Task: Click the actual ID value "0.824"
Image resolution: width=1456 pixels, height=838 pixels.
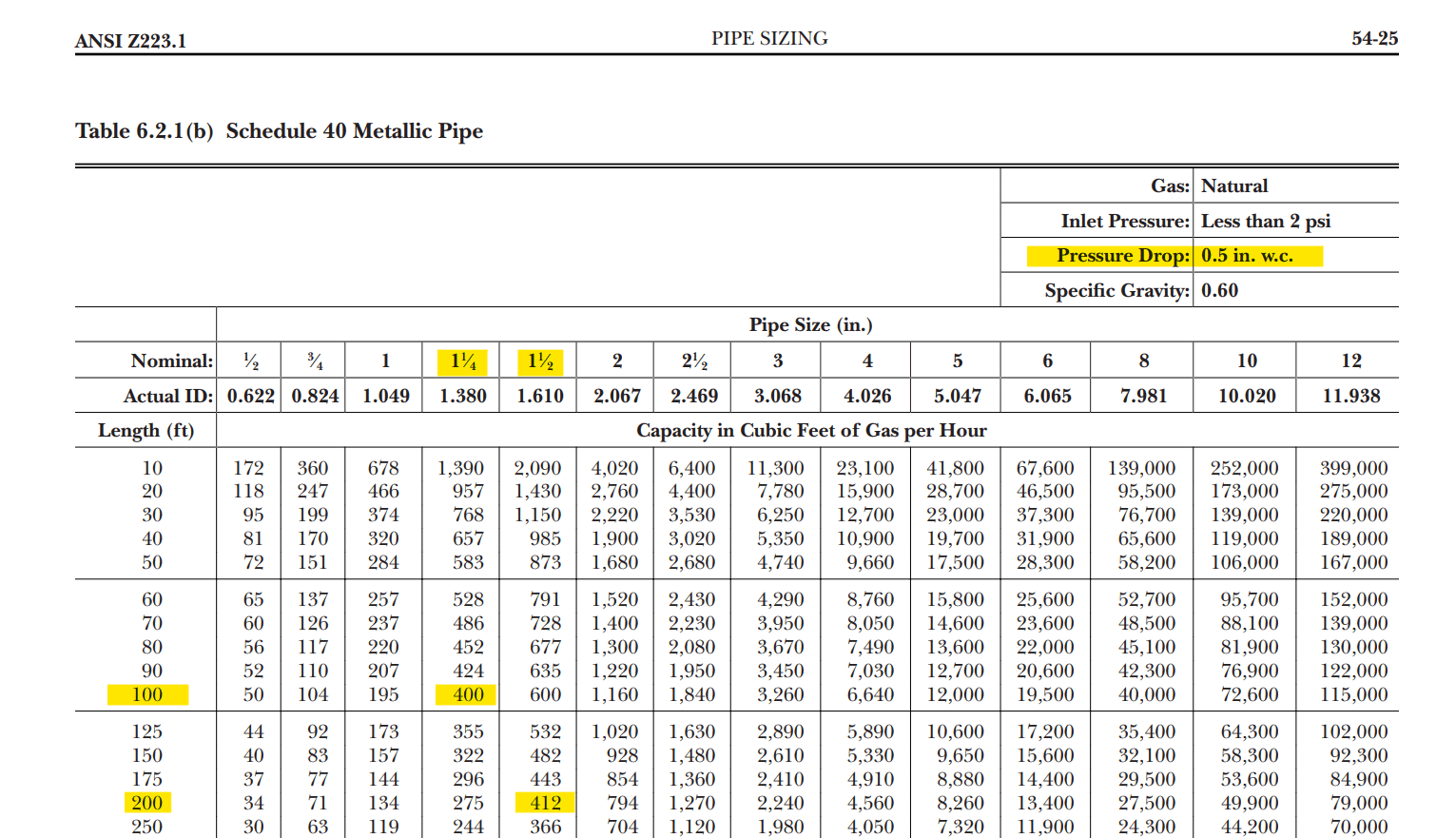Action: click(315, 396)
